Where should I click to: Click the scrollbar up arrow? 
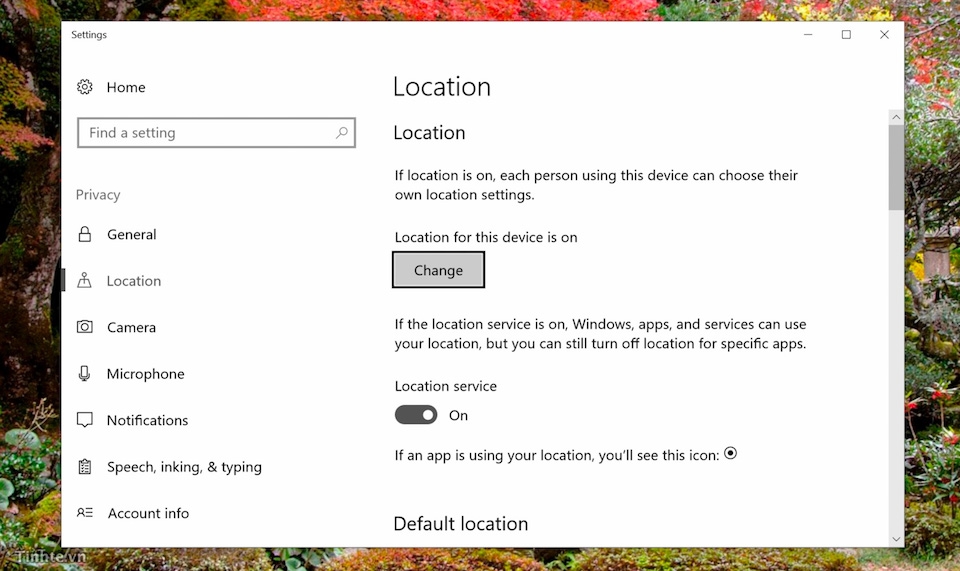[896, 117]
